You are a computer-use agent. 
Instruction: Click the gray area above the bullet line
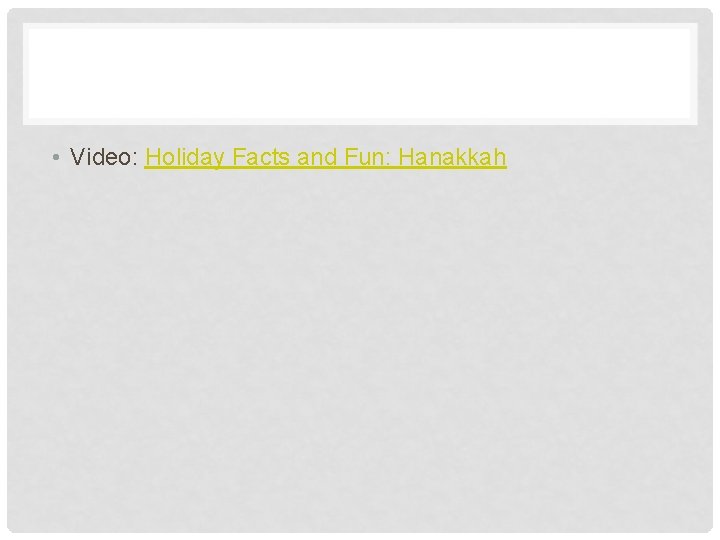pos(360,134)
